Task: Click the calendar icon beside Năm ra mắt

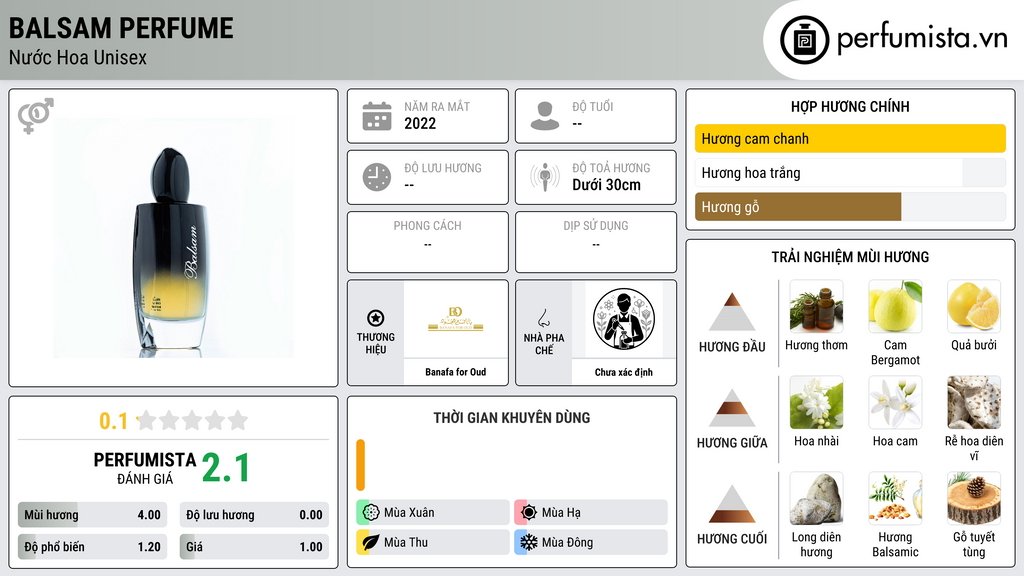Action: (377, 116)
